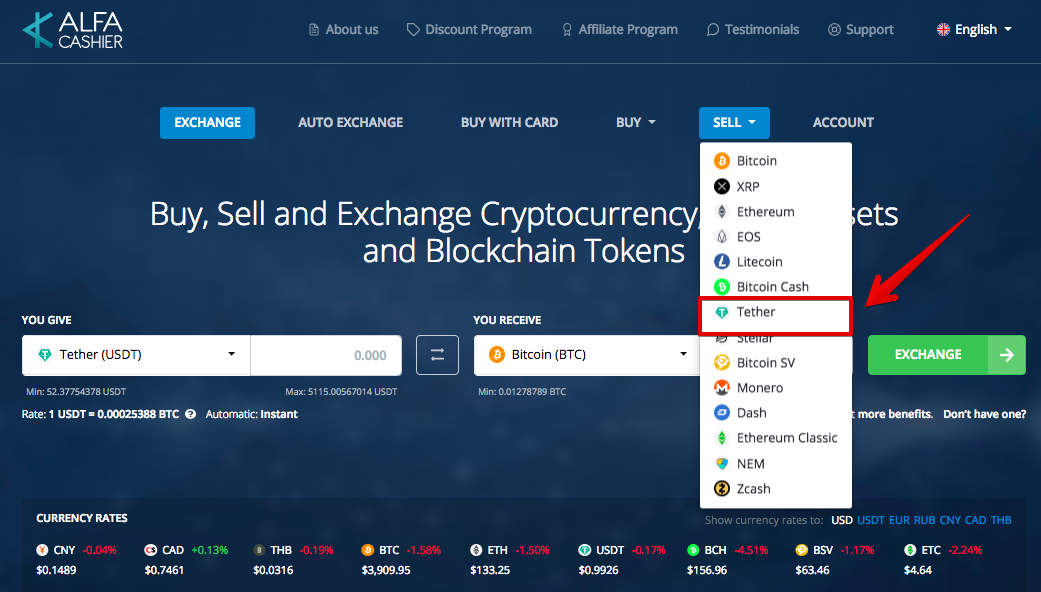
Task: Click the rate help question mark icon
Action: pyautogui.click(x=191, y=414)
